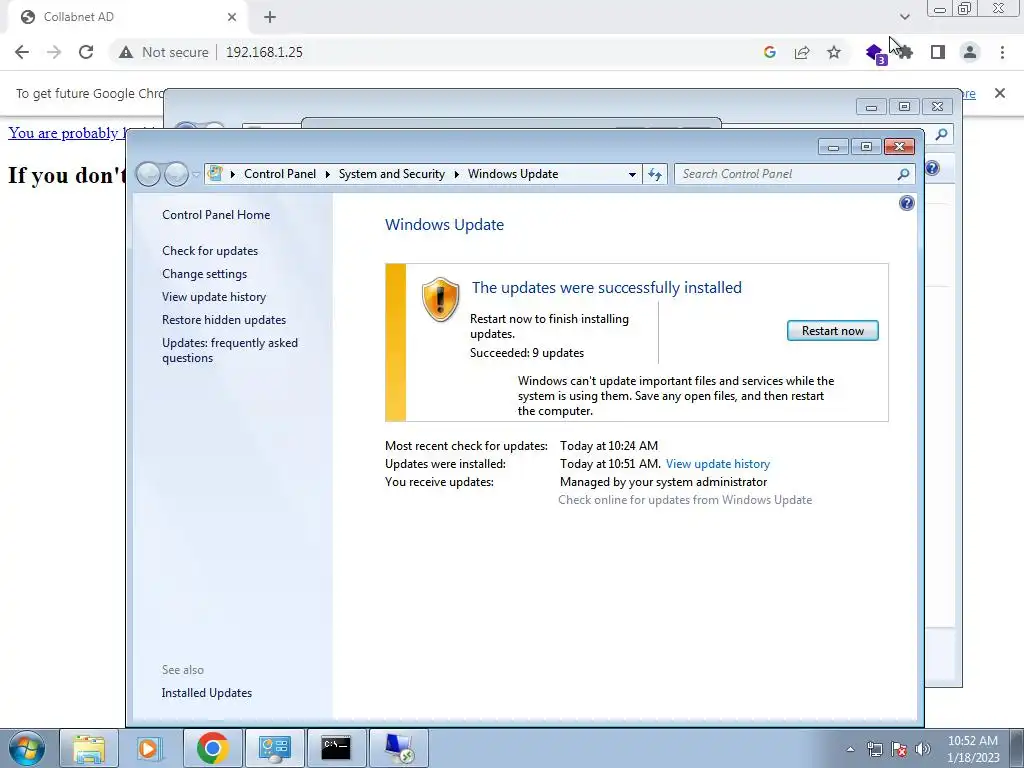
Task: Click the search magnifier in Control Panel
Action: [x=903, y=174]
